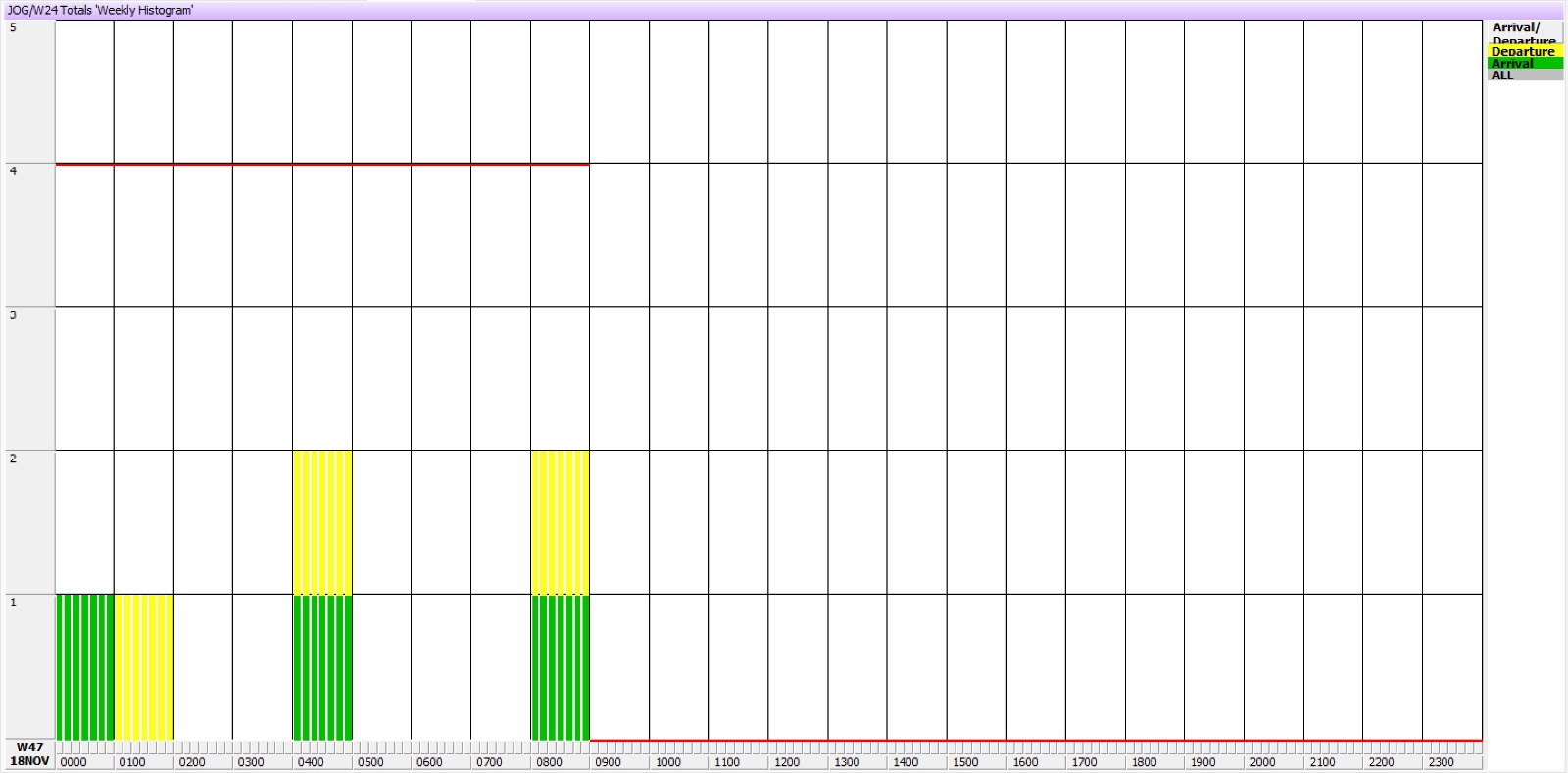Click the yellow departure bar at 0400
Image resolution: width=1568 pixels, height=773 pixels.
(322, 522)
